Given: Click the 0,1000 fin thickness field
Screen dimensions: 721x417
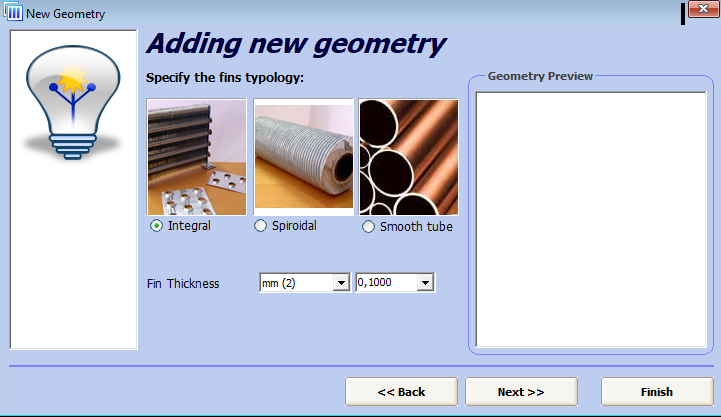Looking at the screenshot, I should [x=387, y=282].
